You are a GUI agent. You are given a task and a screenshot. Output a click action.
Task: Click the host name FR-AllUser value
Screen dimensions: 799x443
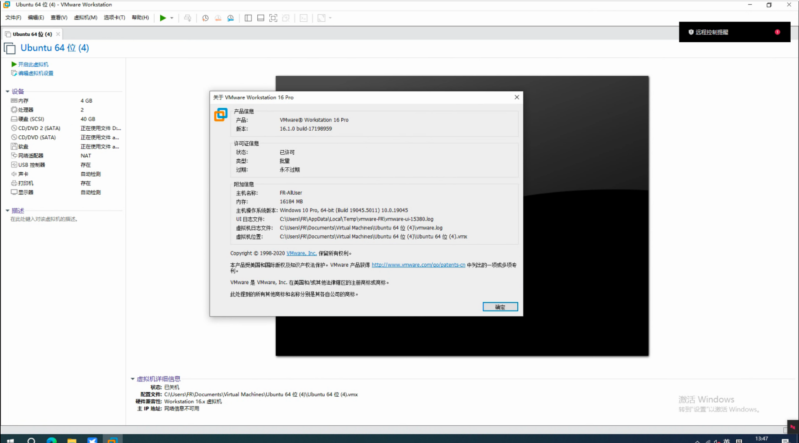click(x=291, y=193)
